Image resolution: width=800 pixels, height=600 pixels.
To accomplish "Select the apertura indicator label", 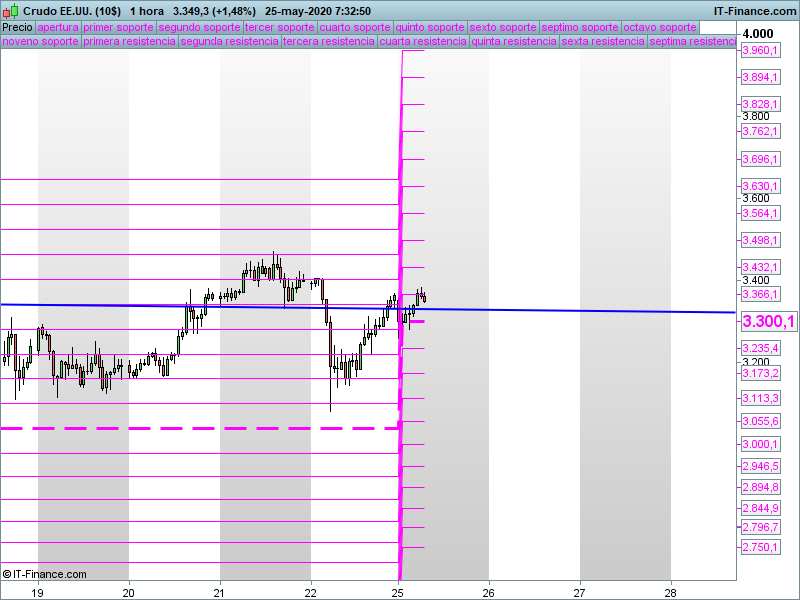I will 58,28.
